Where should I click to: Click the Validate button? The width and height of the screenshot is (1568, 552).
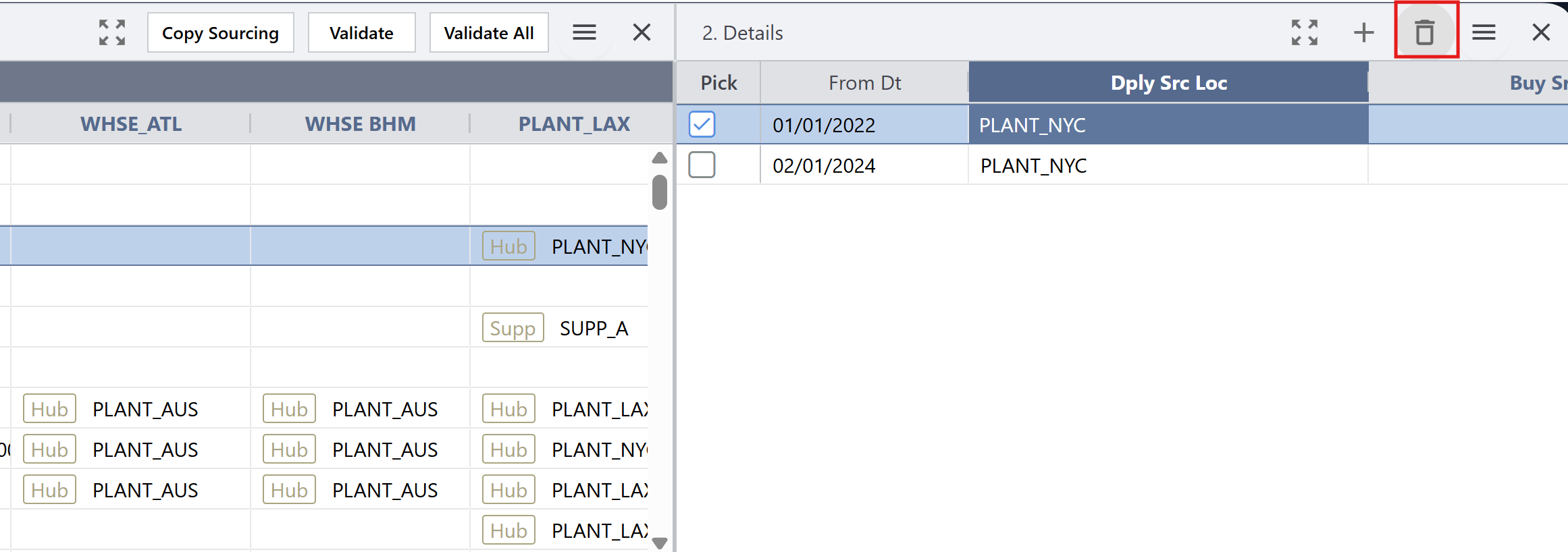362,33
